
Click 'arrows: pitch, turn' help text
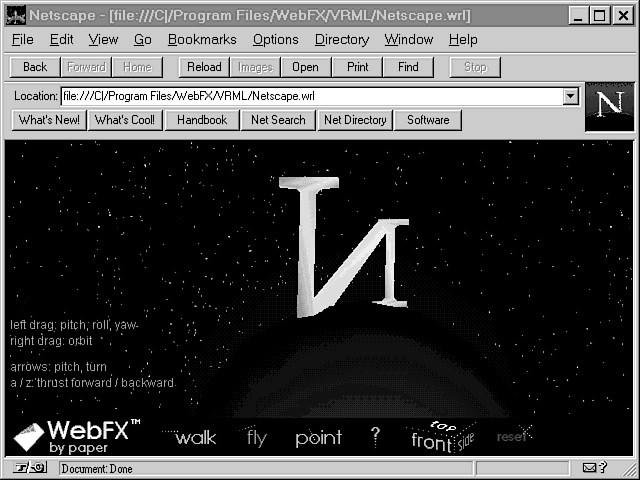coord(58,367)
